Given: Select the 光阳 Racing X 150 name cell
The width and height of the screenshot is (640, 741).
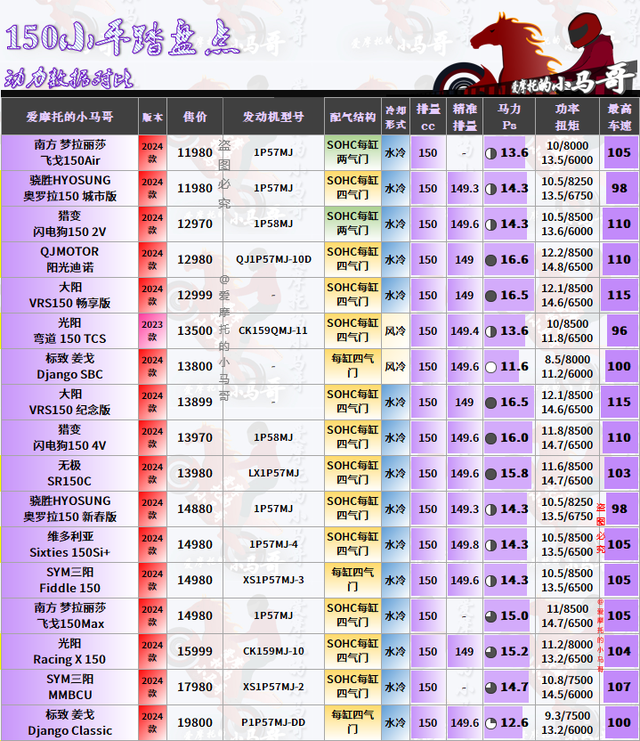Looking at the screenshot, I should tap(70, 651).
